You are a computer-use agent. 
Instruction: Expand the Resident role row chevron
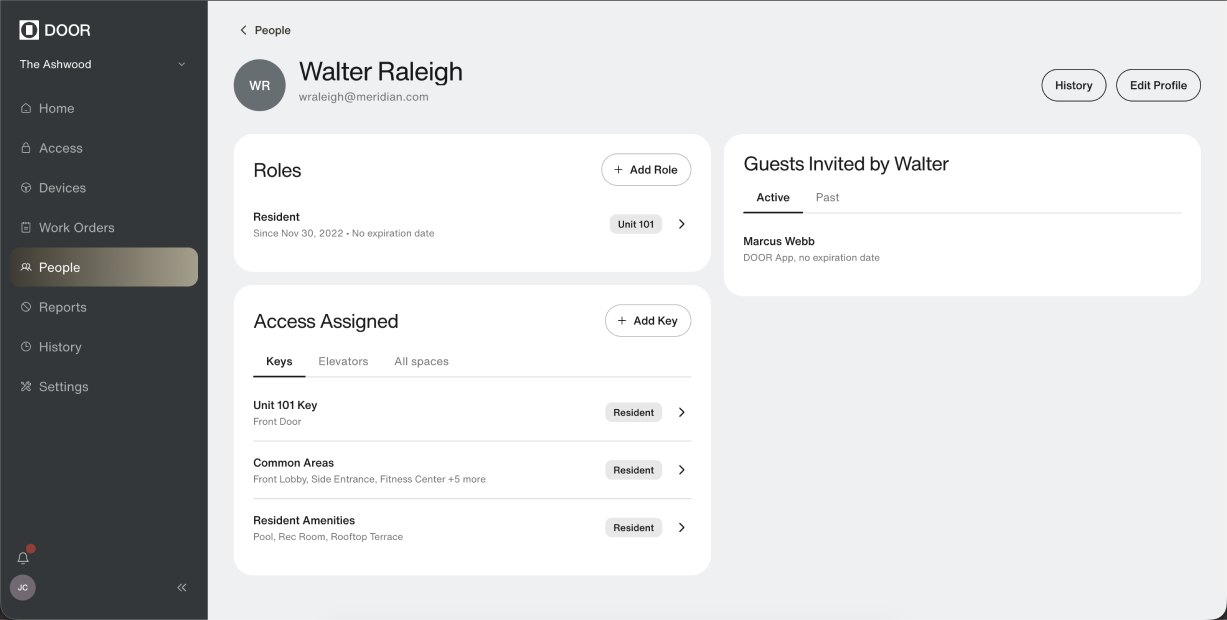click(x=682, y=224)
